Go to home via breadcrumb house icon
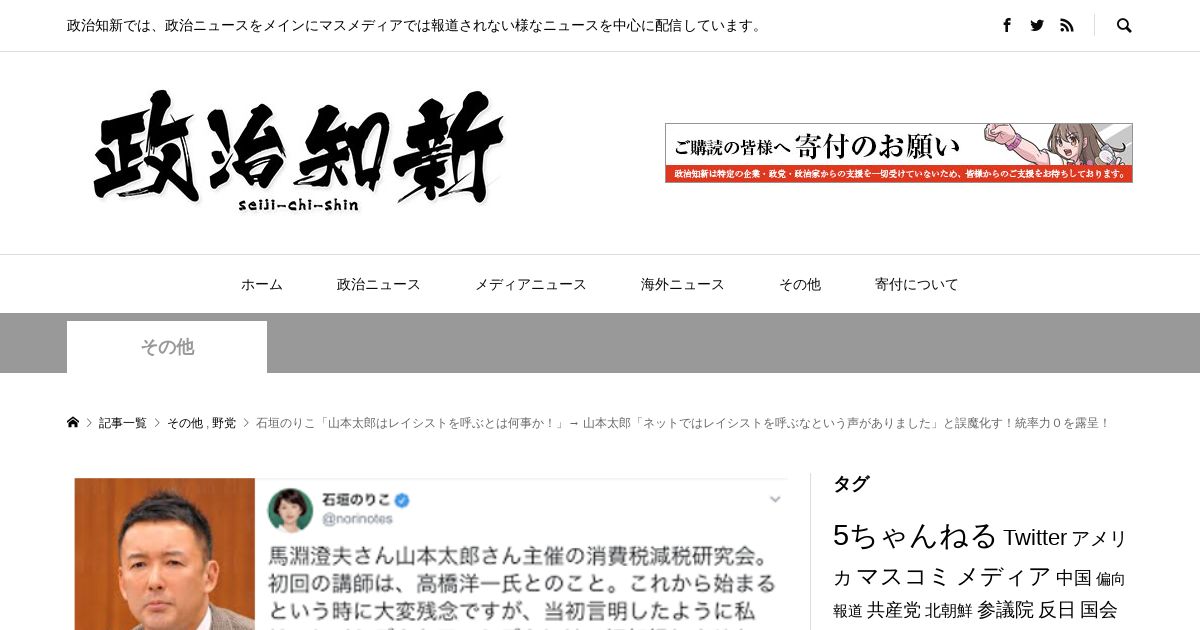The image size is (1200, 630). click(73, 423)
